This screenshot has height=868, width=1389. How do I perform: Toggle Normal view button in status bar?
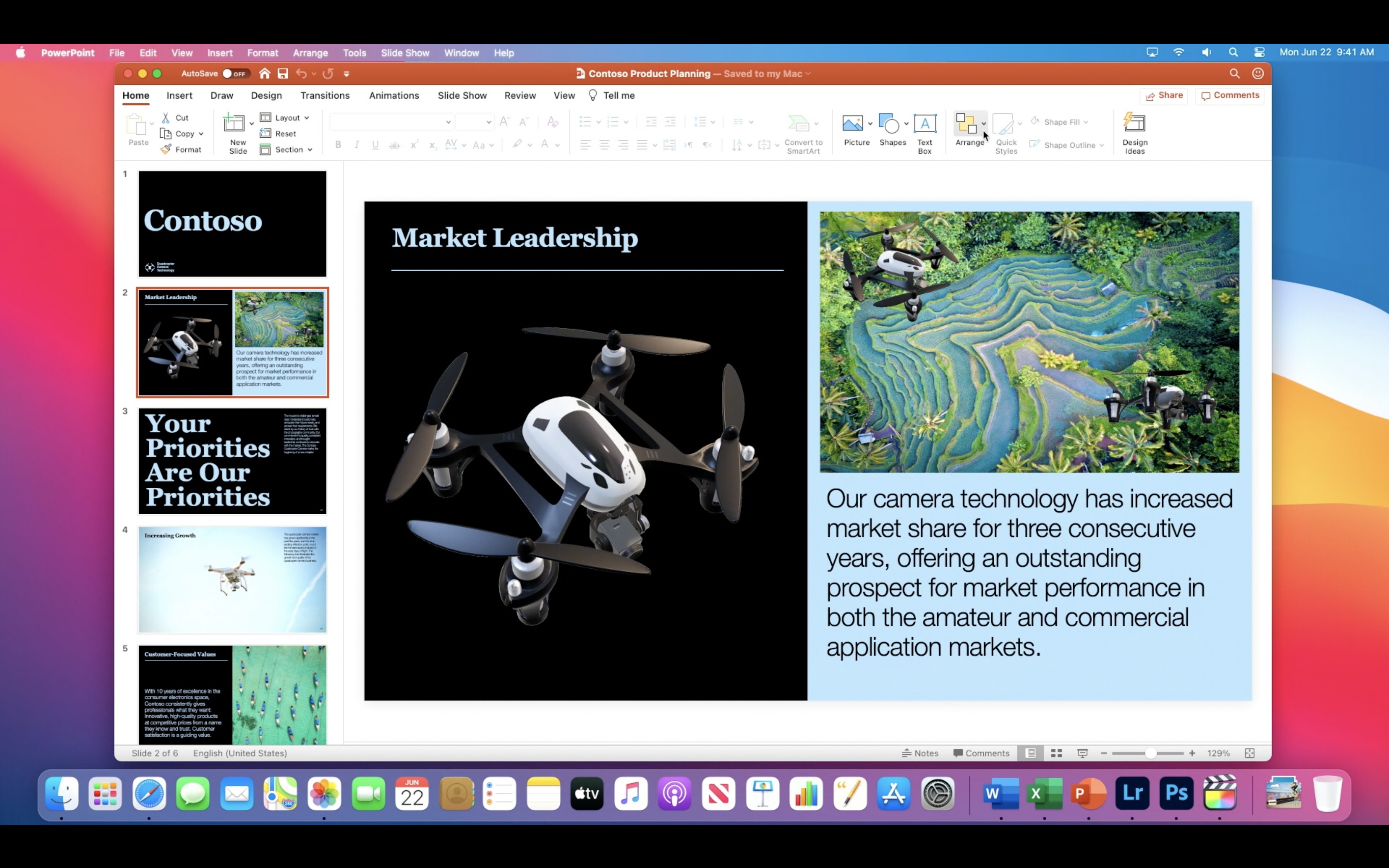point(1030,753)
